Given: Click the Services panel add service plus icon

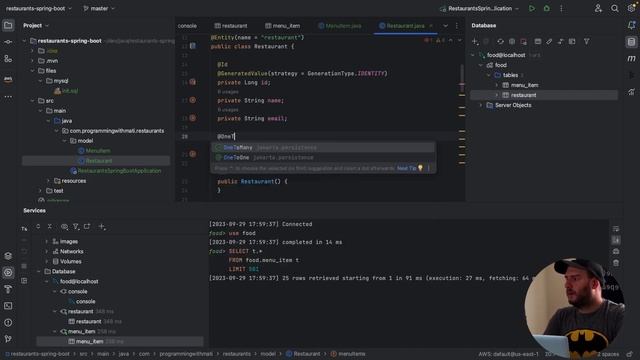Looking at the screenshot, I should coord(102,227).
